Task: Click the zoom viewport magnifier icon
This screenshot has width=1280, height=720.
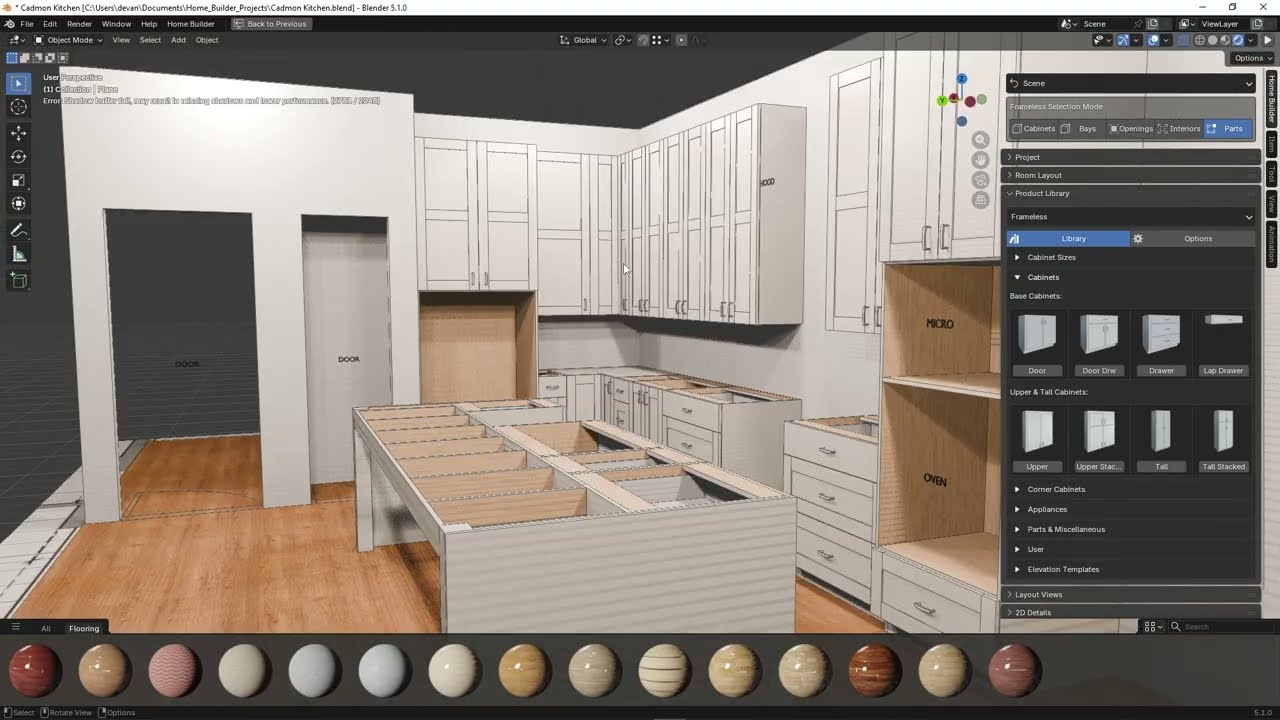Action: [x=981, y=141]
